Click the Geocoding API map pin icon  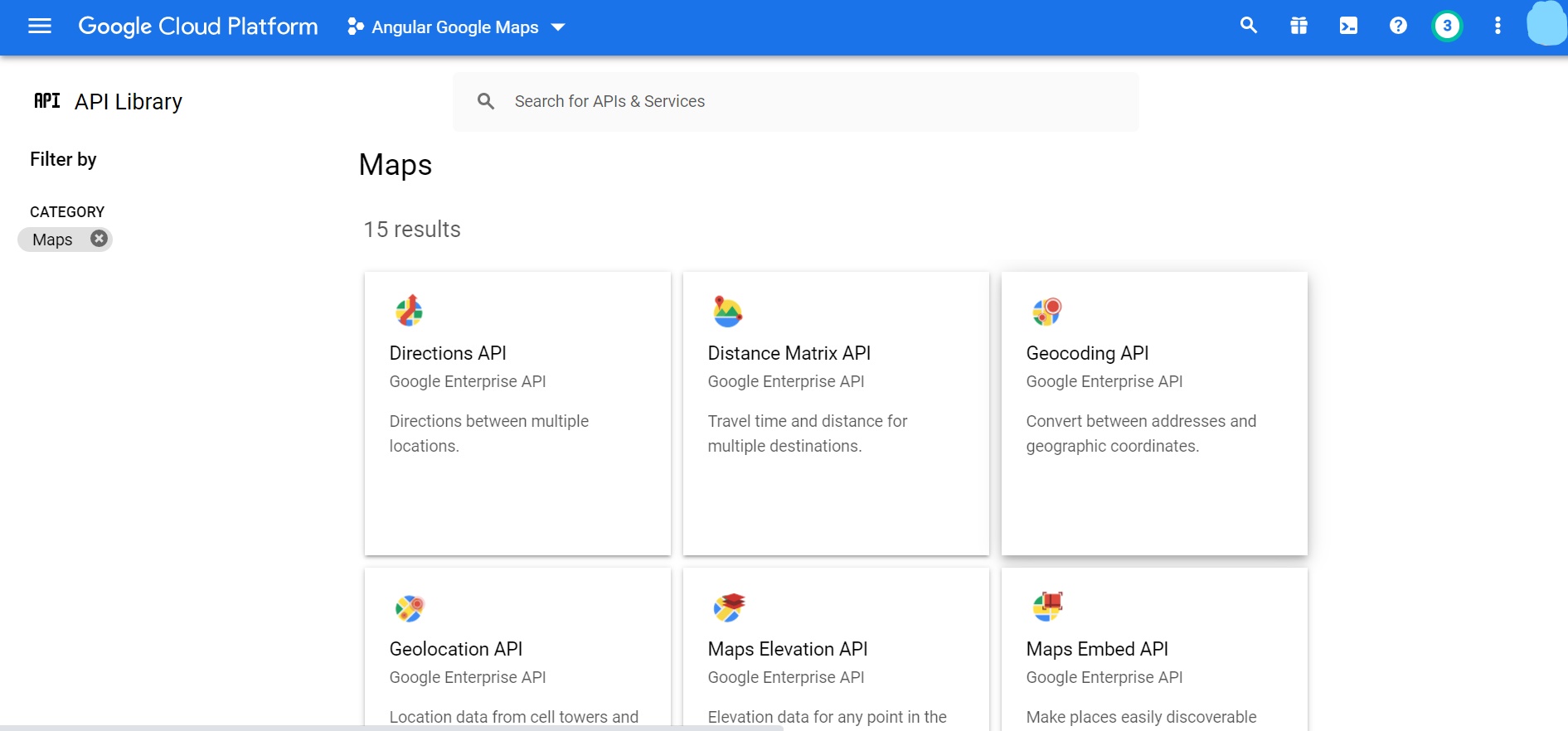[x=1046, y=312]
